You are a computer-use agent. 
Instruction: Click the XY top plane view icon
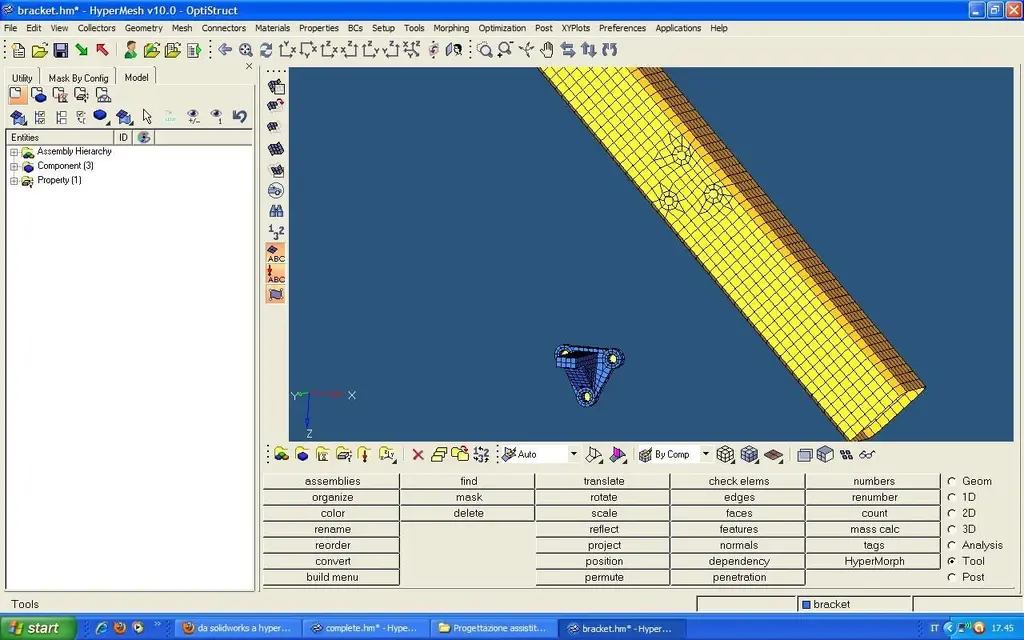(287, 50)
